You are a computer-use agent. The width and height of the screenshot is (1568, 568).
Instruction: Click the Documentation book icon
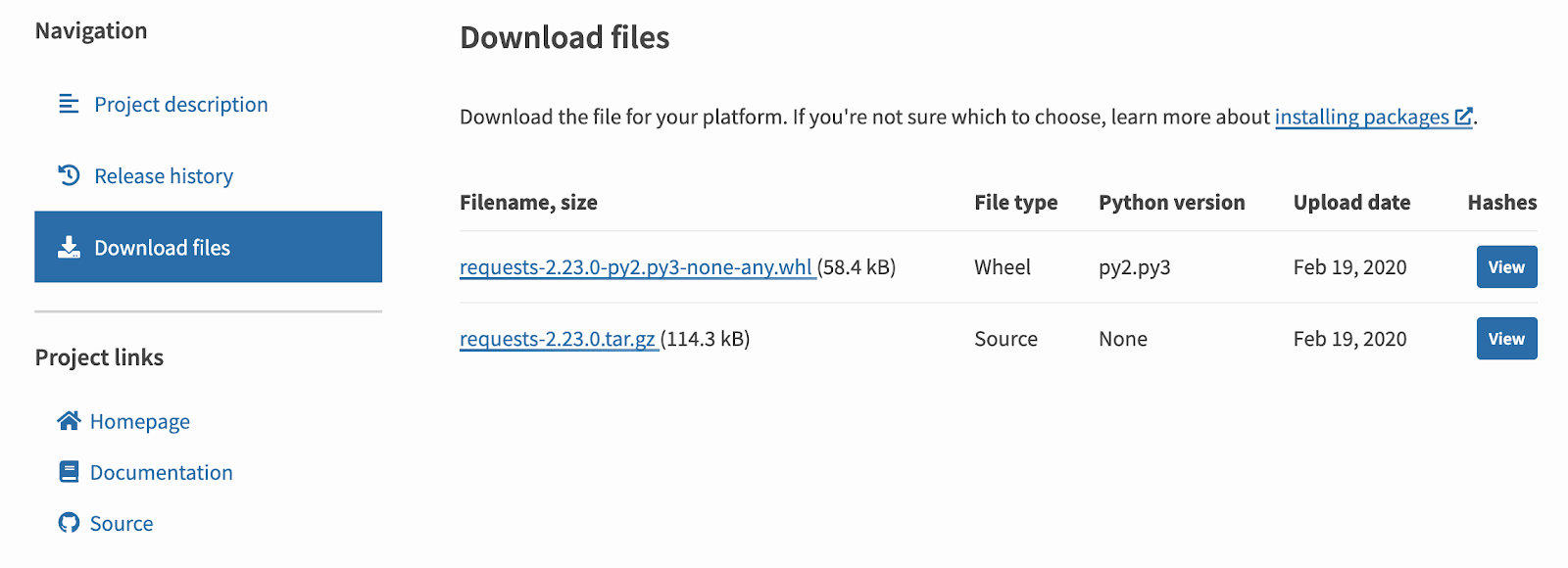(69, 472)
